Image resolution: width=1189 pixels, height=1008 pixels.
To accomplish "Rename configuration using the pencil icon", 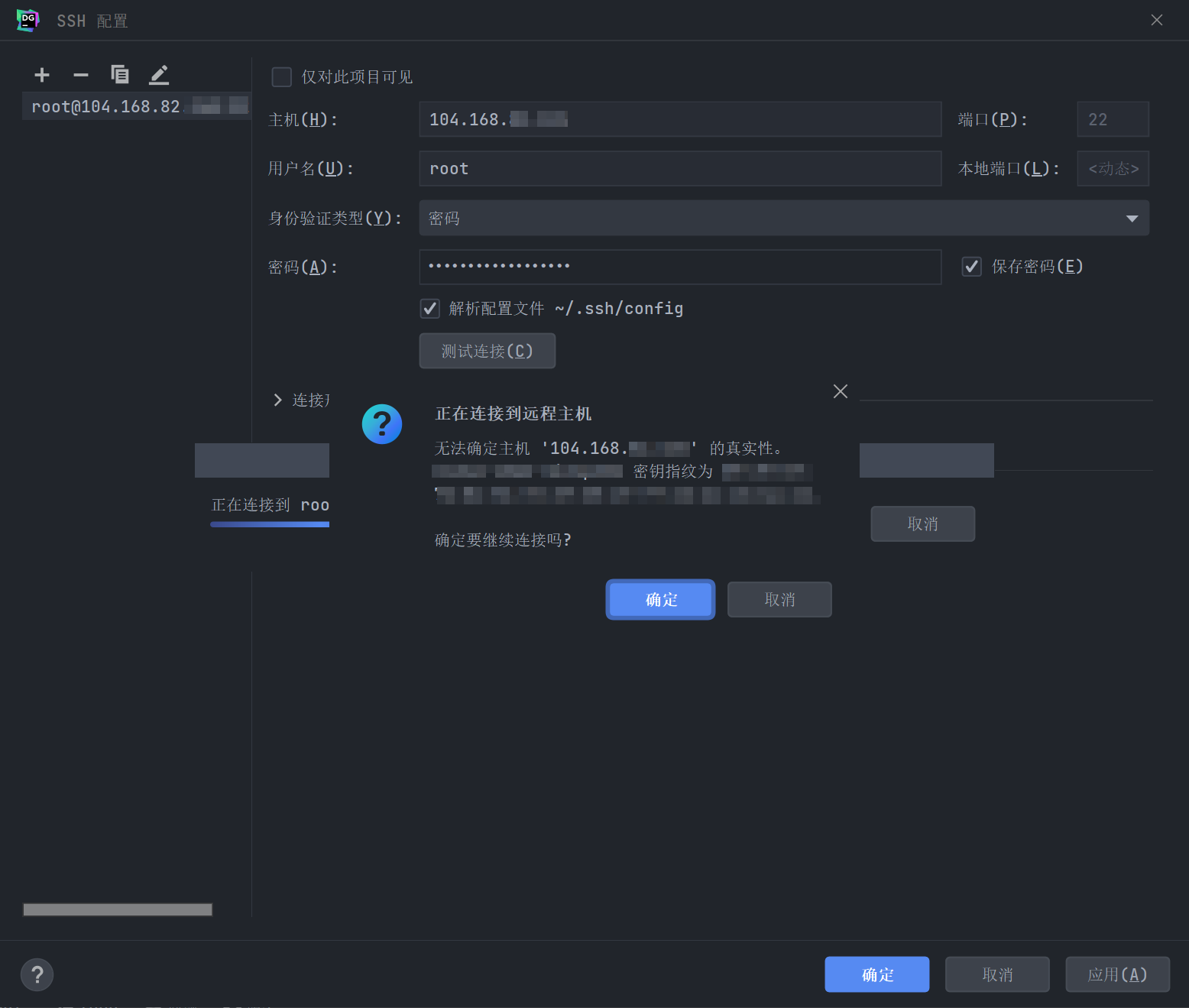I will [x=159, y=74].
